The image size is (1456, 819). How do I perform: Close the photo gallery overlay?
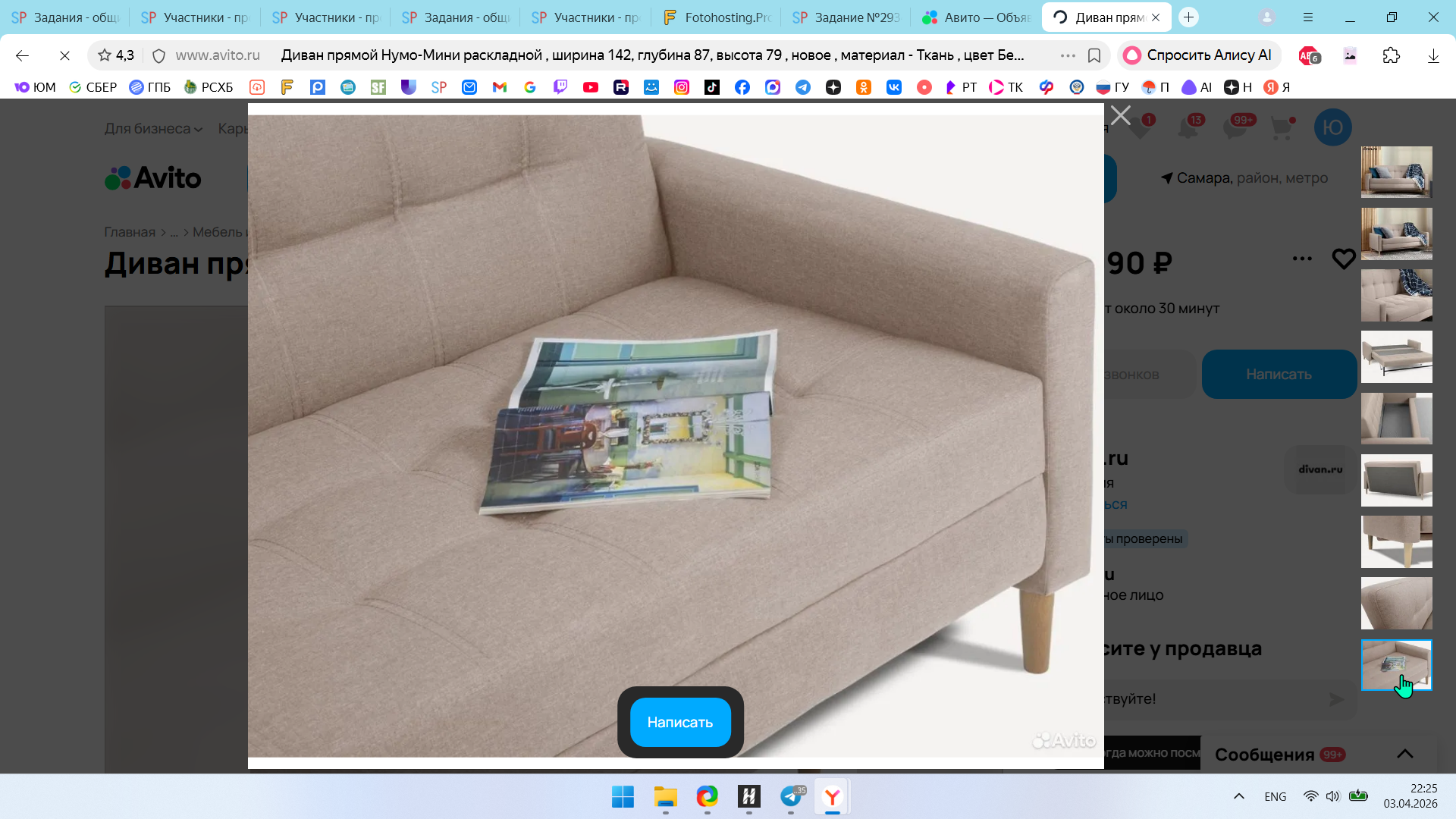pyautogui.click(x=1120, y=115)
